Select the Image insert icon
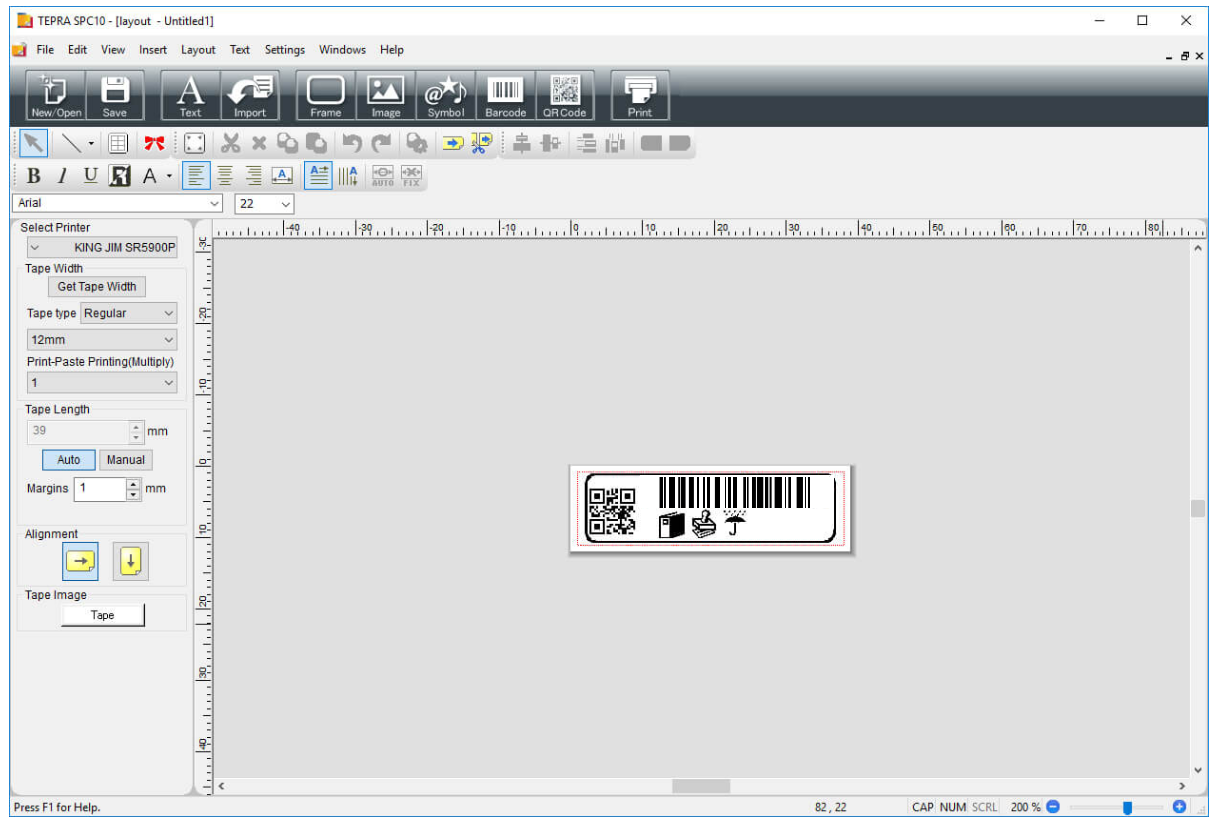1225x827 pixels. [386, 96]
